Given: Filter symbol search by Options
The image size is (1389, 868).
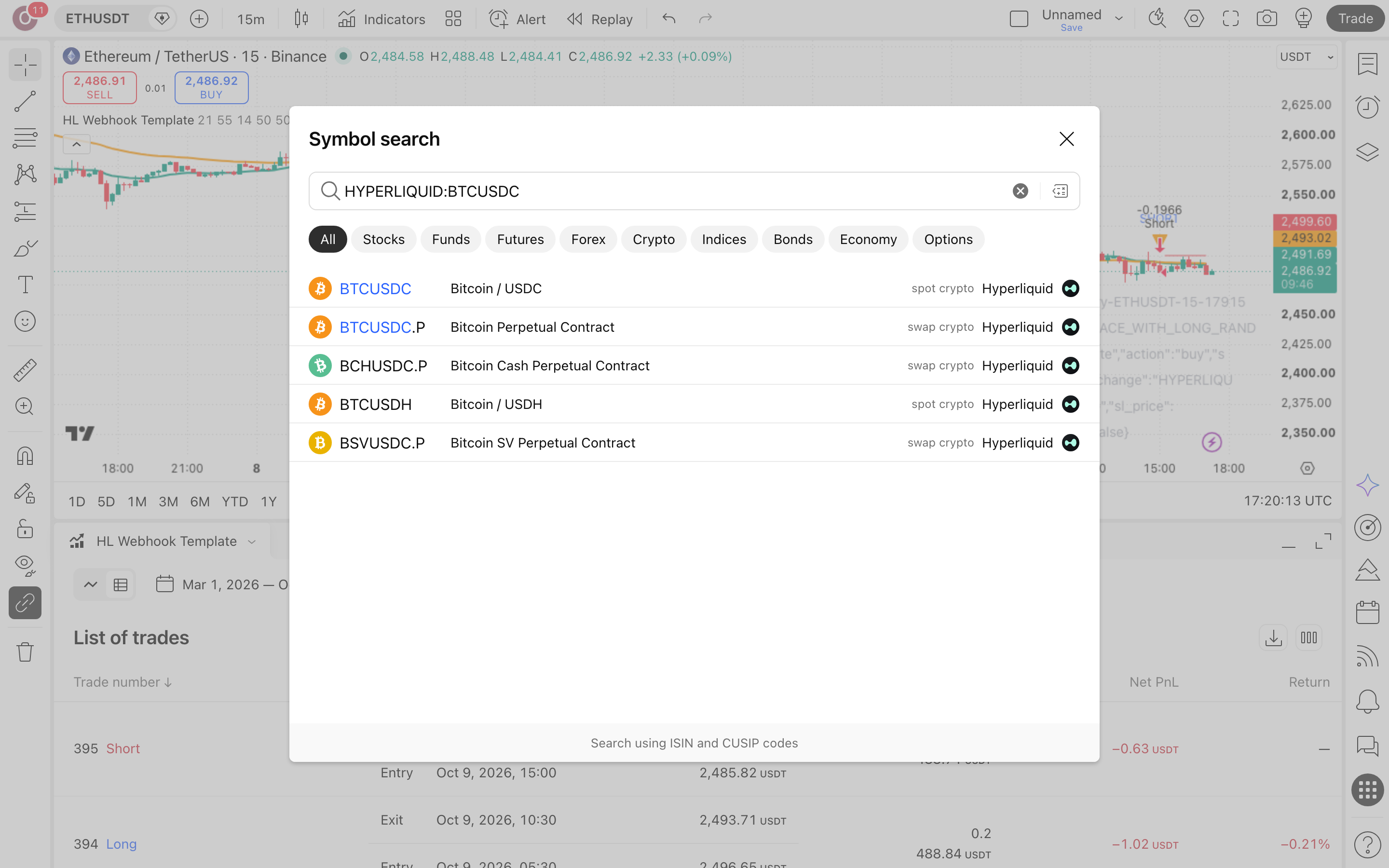Looking at the screenshot, I should [948, 239].
